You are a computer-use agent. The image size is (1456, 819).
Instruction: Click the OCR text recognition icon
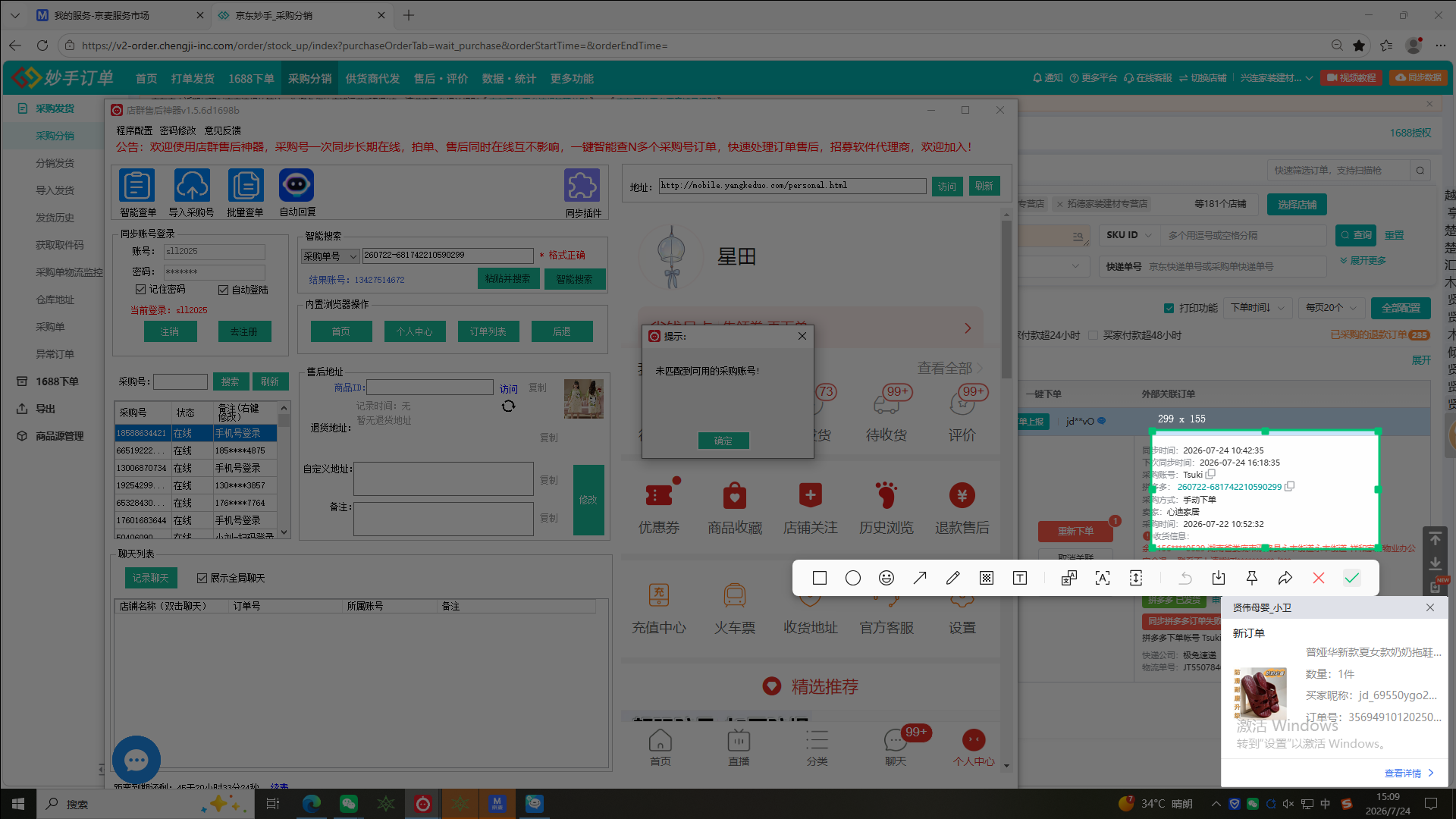[1103, 579]
